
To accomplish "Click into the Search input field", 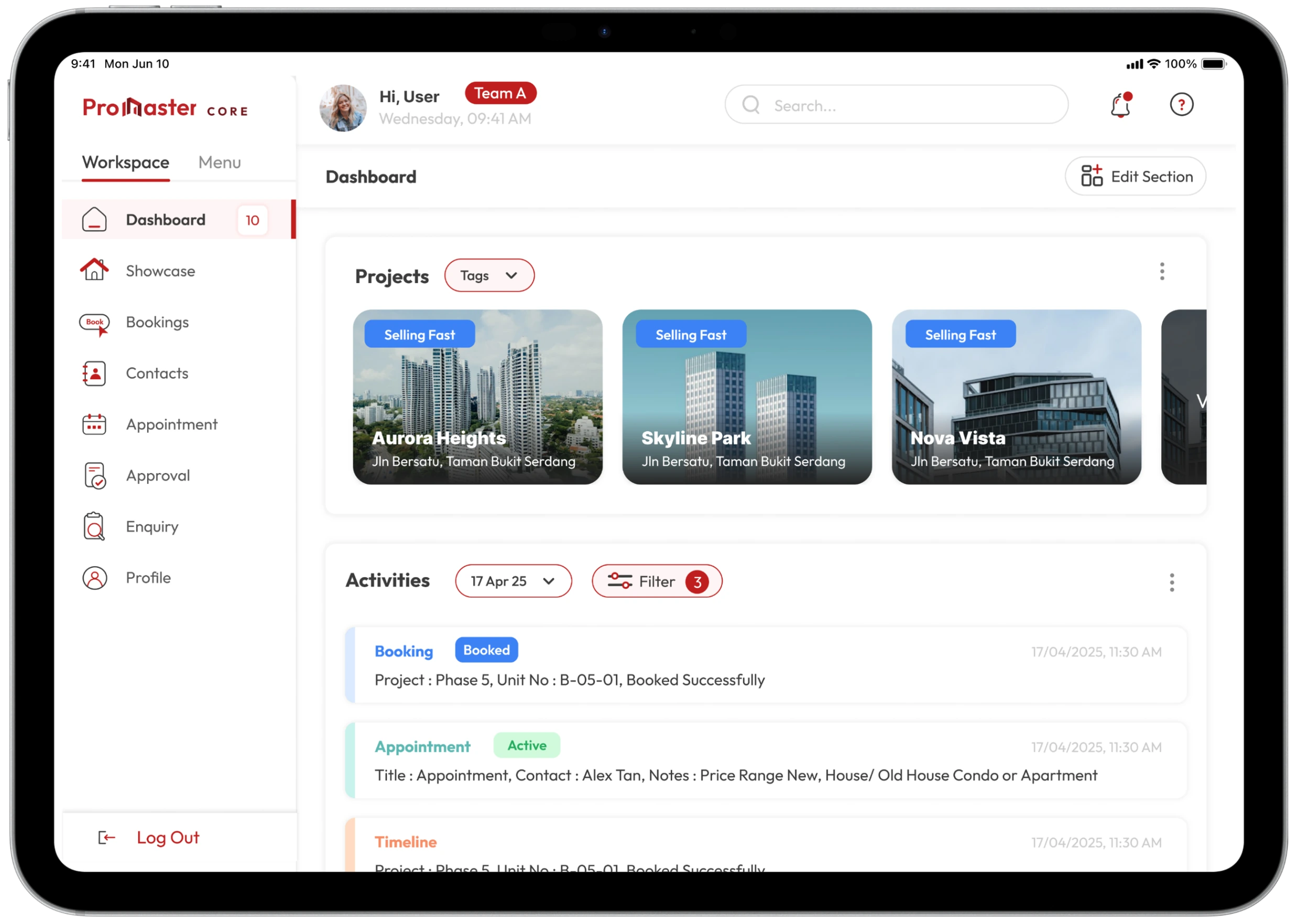I will click(x=896, y=105).
